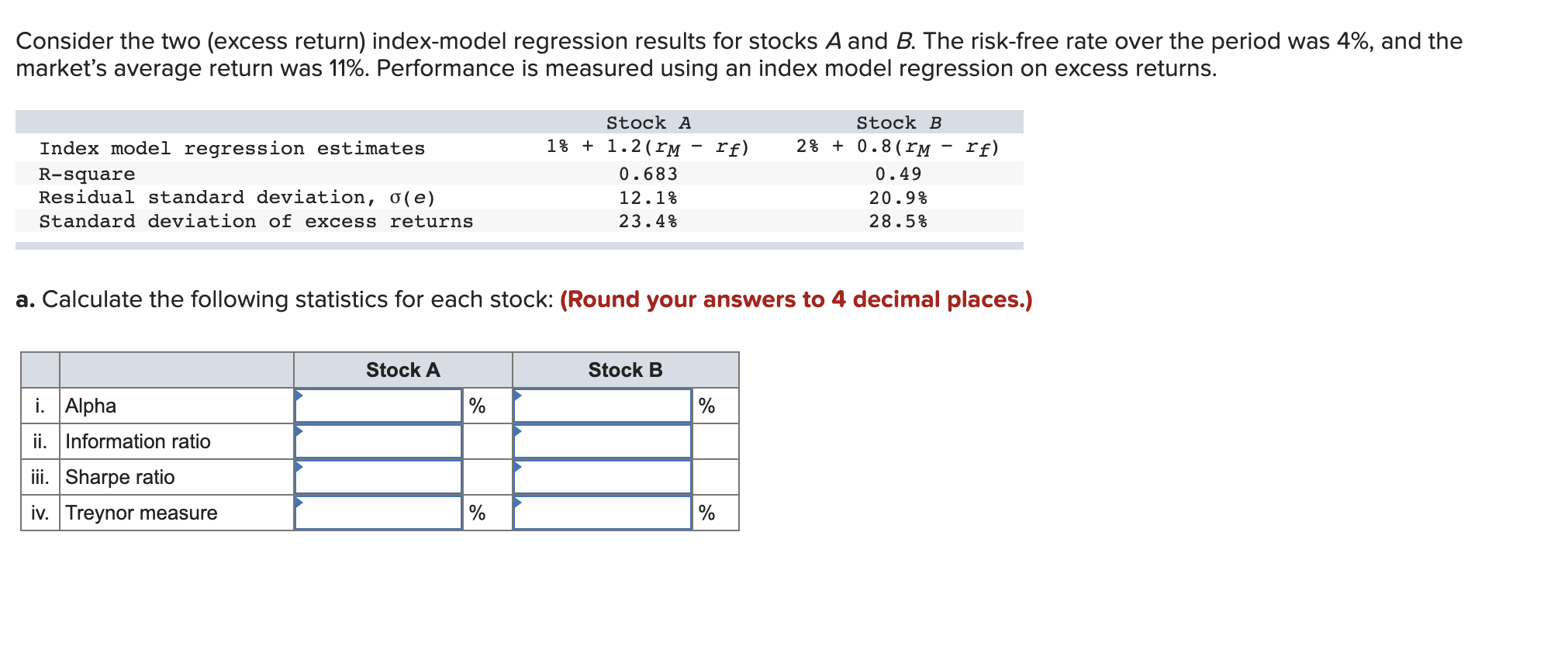Click the blue hint marker on Sharpe ratio for Stock A
The image size is (1568, 653).
(300, 468)
